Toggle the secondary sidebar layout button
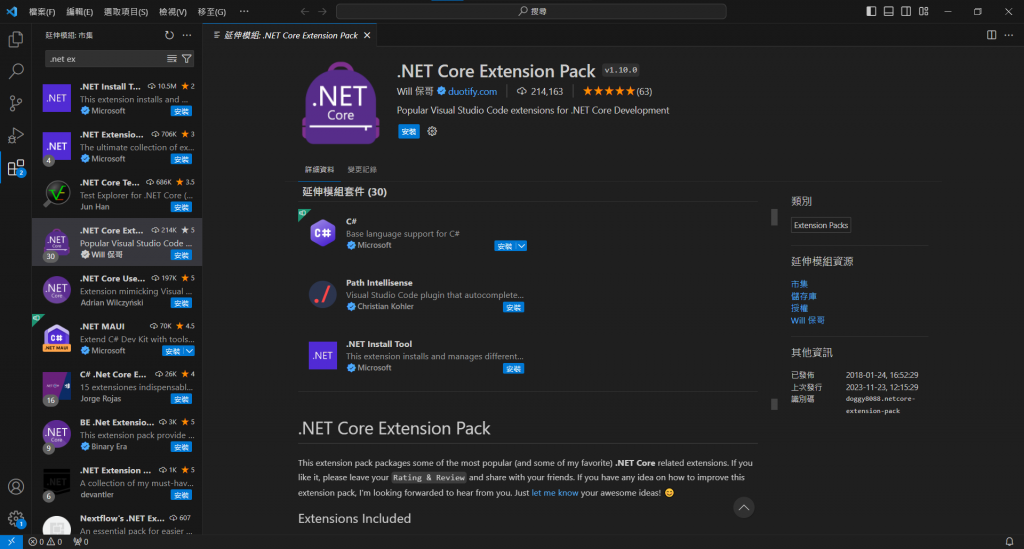The image size is (1024, 549). point(907,11)
